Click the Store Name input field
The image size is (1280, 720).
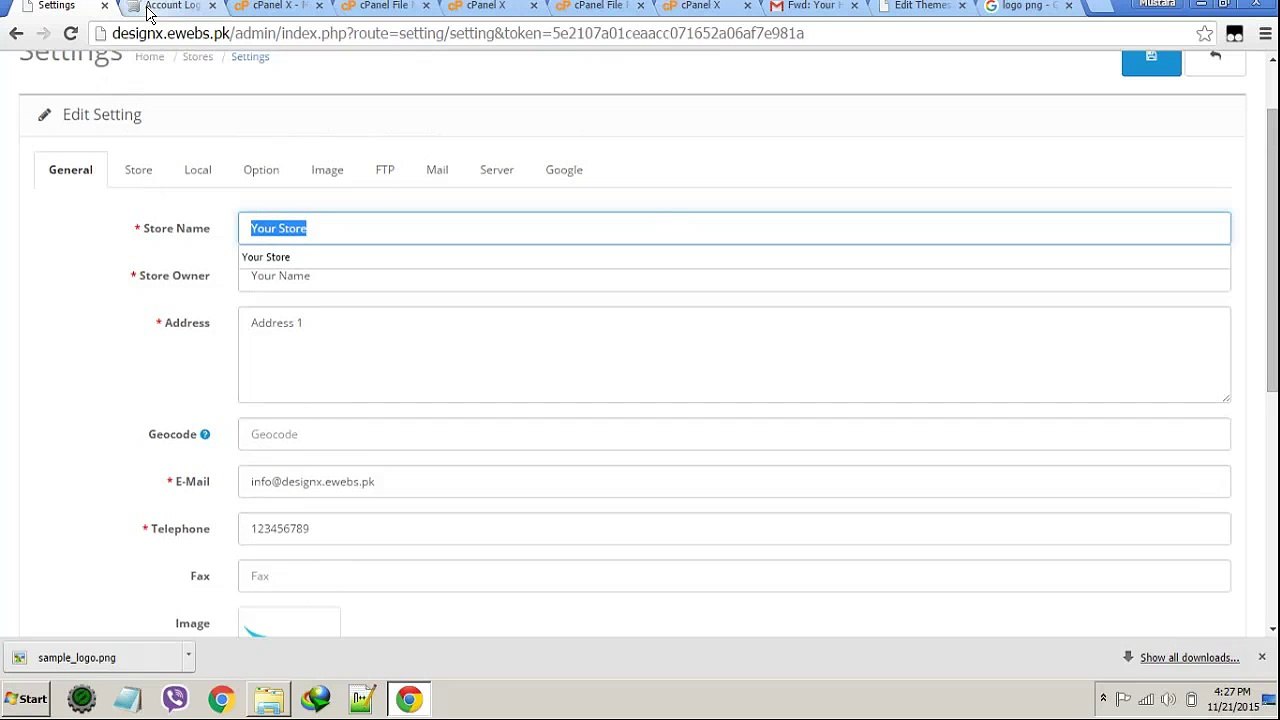(x=734, y=228)
